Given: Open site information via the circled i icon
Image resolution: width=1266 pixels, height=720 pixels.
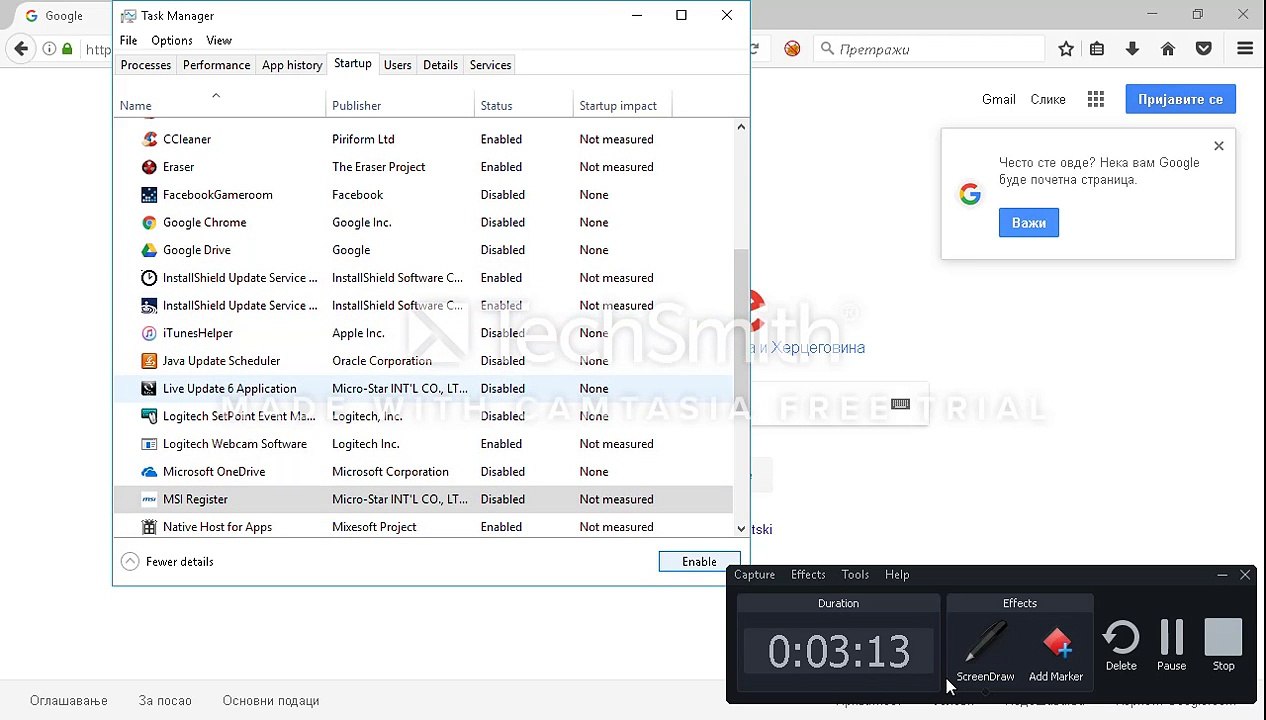Looking at the screenshot, I should click(49, 48).
